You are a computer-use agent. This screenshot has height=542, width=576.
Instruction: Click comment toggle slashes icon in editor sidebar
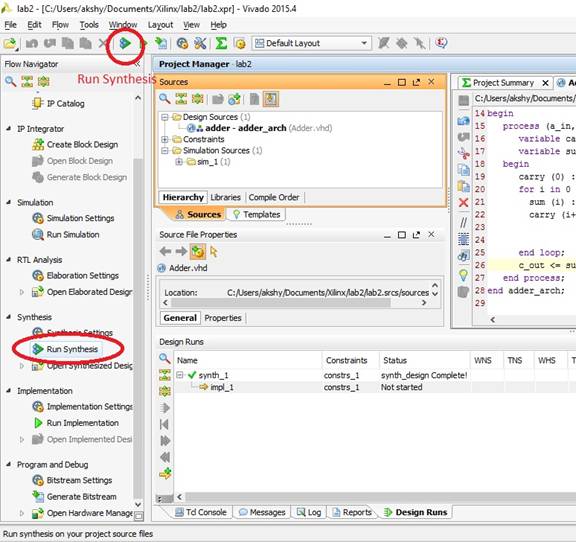(x=464, y=222)
